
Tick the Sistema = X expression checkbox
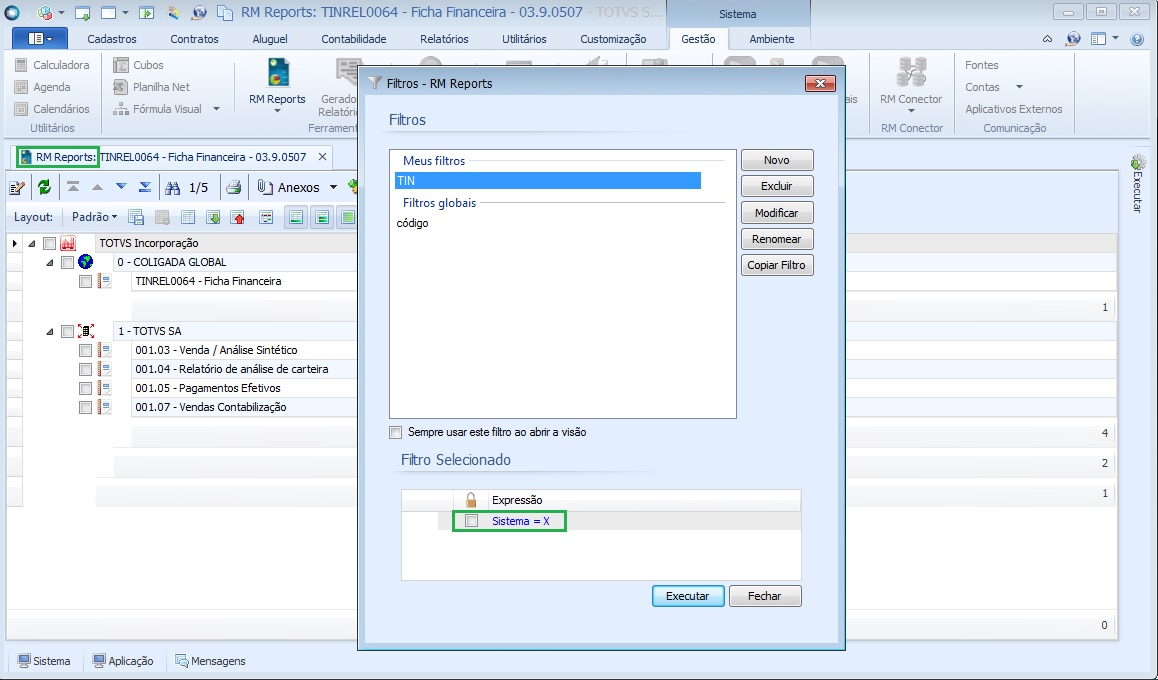pyautogui.click(x=471, y=521)
